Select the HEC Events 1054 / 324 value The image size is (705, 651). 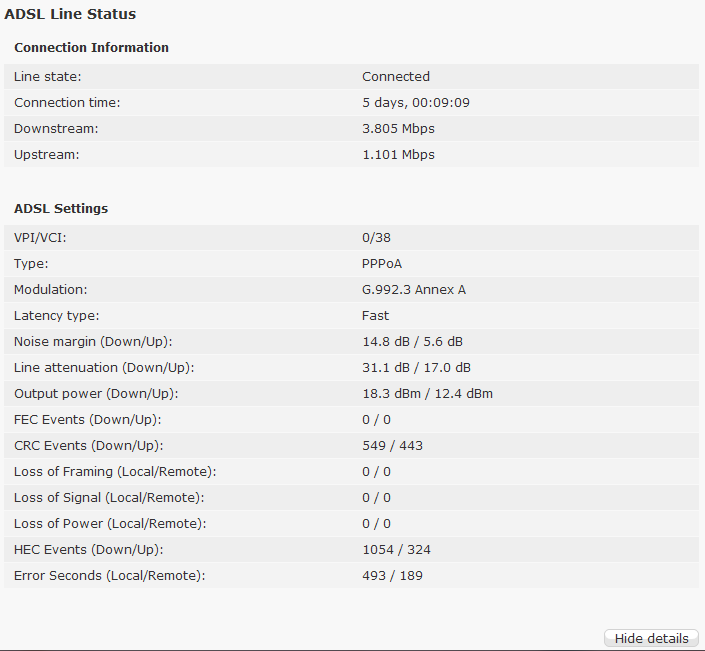396,549
